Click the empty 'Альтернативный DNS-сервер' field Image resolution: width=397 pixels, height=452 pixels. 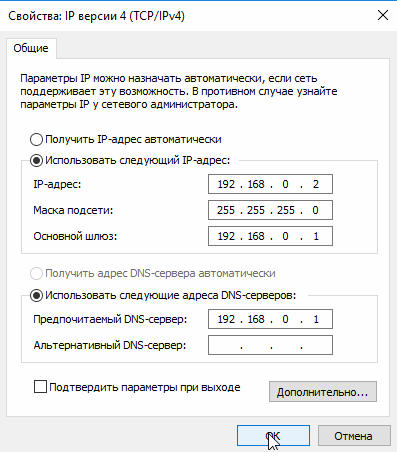click(x=270, y=345)
